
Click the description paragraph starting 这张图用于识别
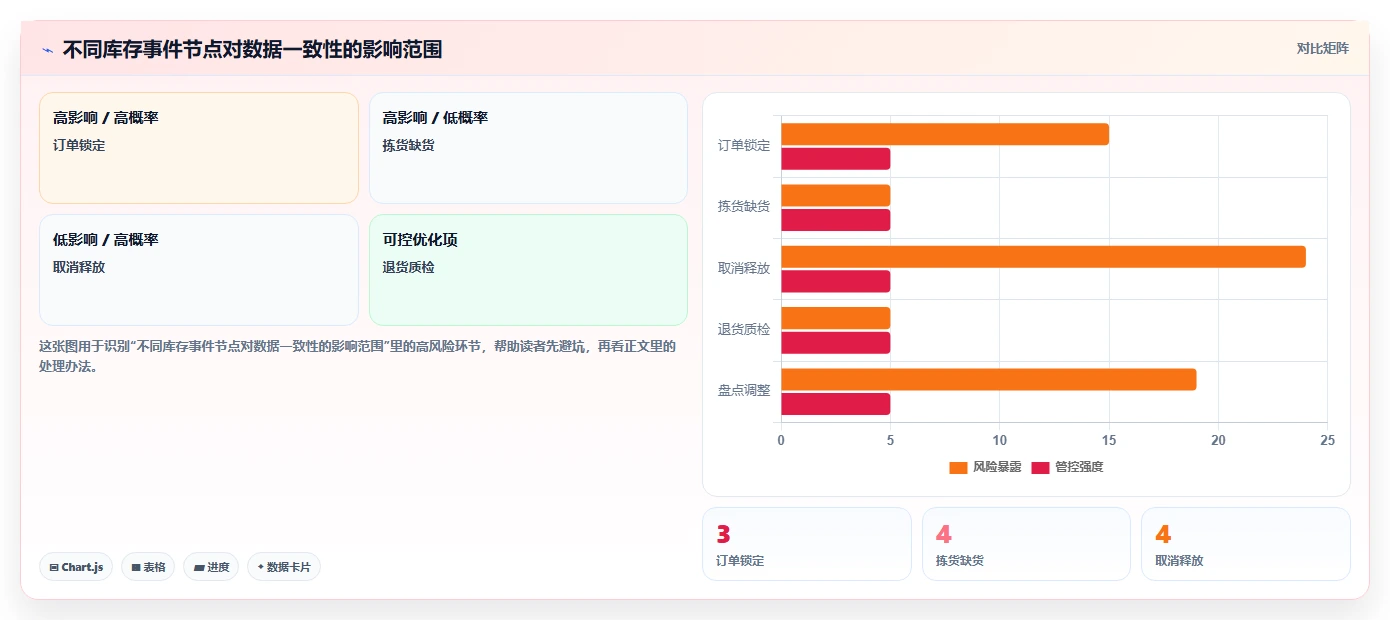coord(358,356)
